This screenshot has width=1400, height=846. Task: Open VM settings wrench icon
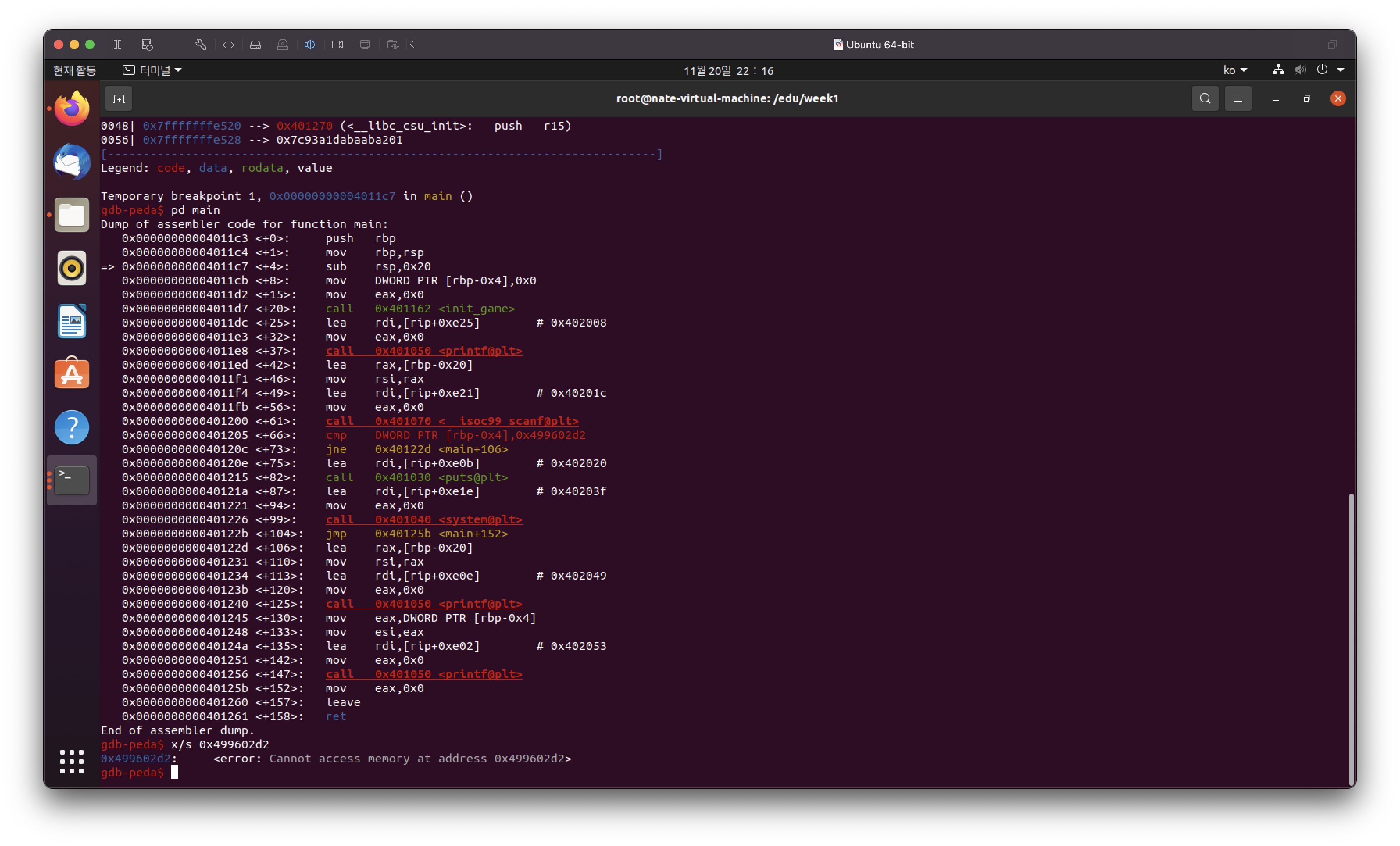pos(200,44)
